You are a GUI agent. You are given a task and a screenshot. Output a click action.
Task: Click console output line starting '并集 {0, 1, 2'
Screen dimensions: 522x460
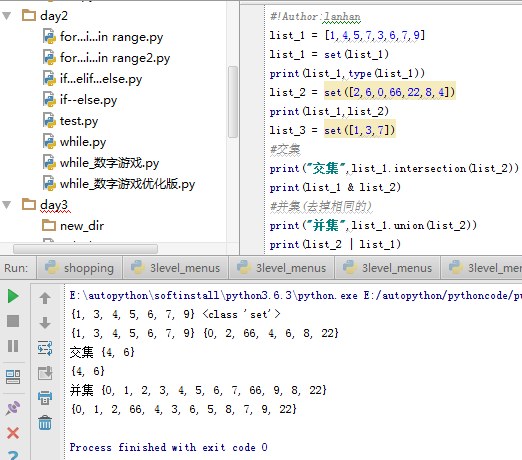coord(198,390)
